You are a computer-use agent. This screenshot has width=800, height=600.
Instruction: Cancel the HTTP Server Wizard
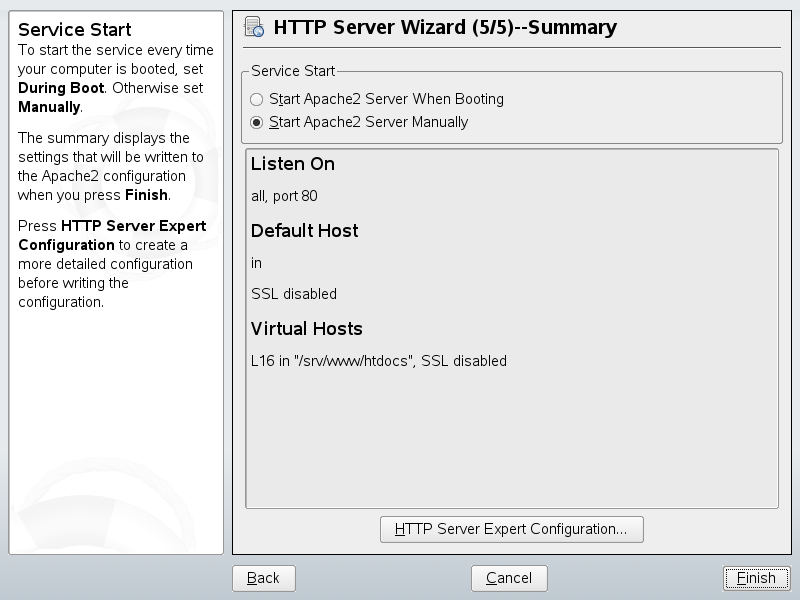[x=508, y=578]
